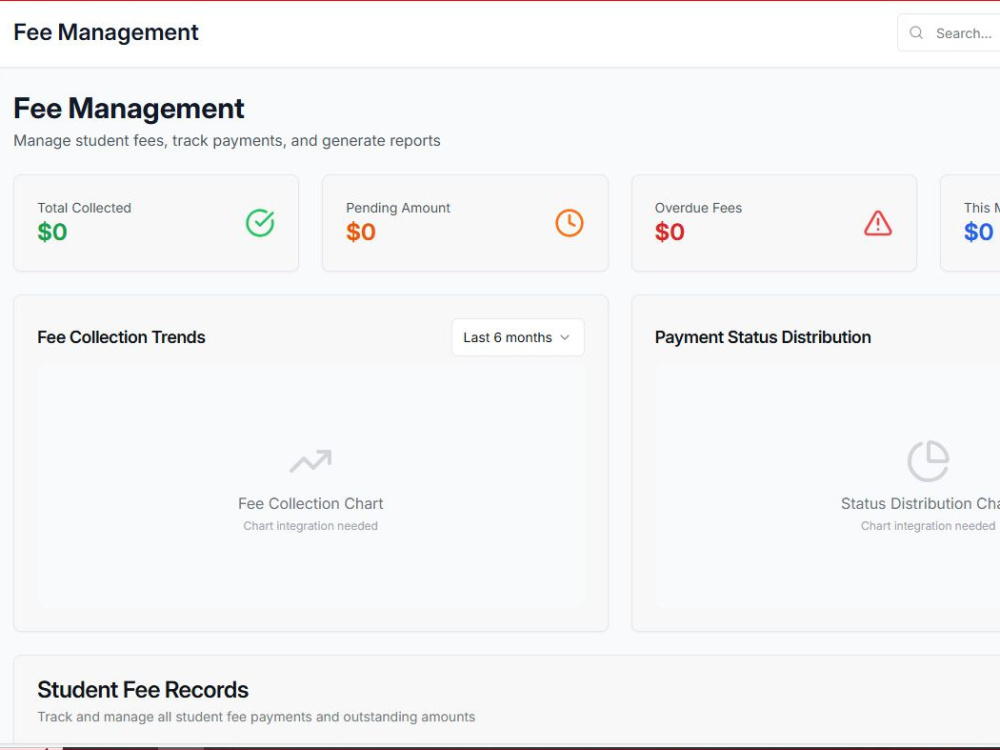Click the chevron arrow beside Last 6 months
The height and width of the screenshot is (750, 1000).
(x=564, y=337)
